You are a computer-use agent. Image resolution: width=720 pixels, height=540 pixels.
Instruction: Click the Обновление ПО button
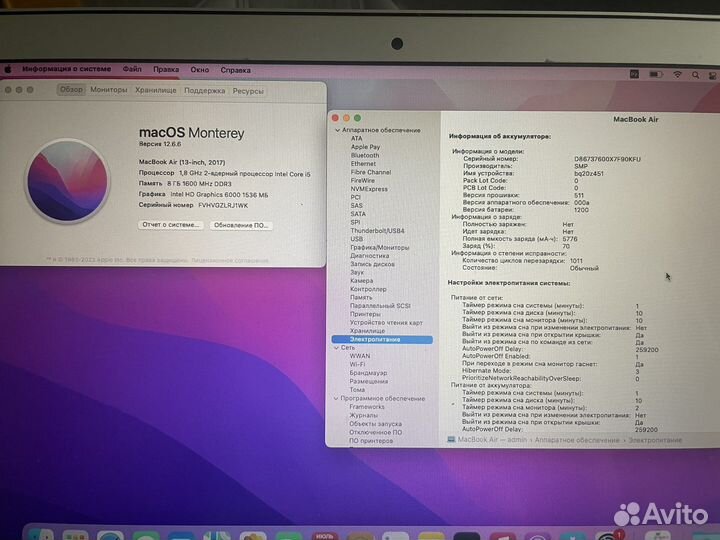(241, 225)
